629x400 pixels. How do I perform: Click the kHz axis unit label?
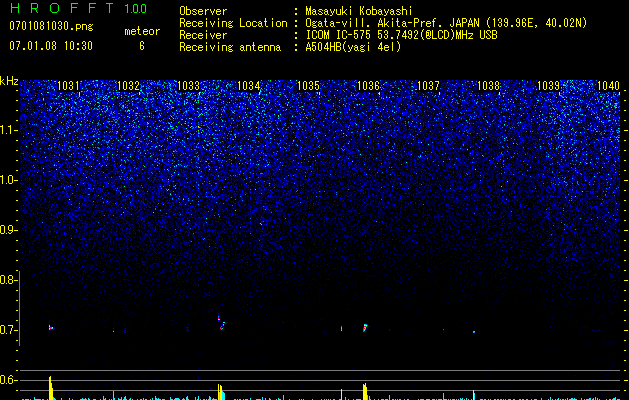click(9, 81)
